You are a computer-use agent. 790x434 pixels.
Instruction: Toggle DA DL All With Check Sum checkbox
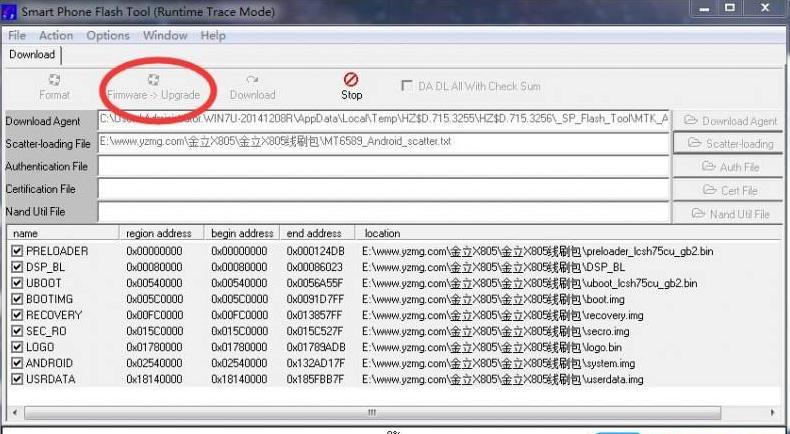coord(407,86)
